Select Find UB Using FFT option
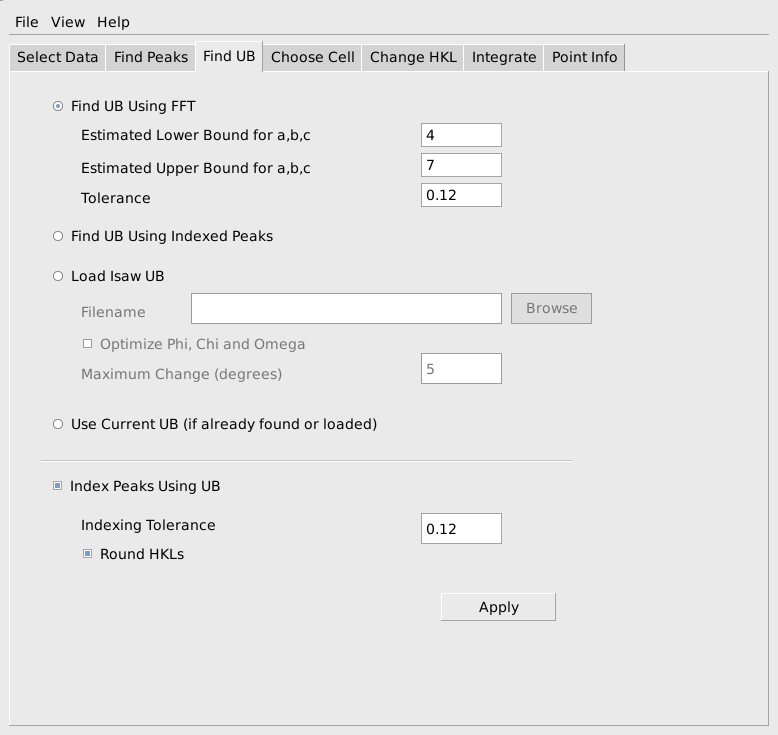This screenshot has height=735, width=778. [58, 106]
